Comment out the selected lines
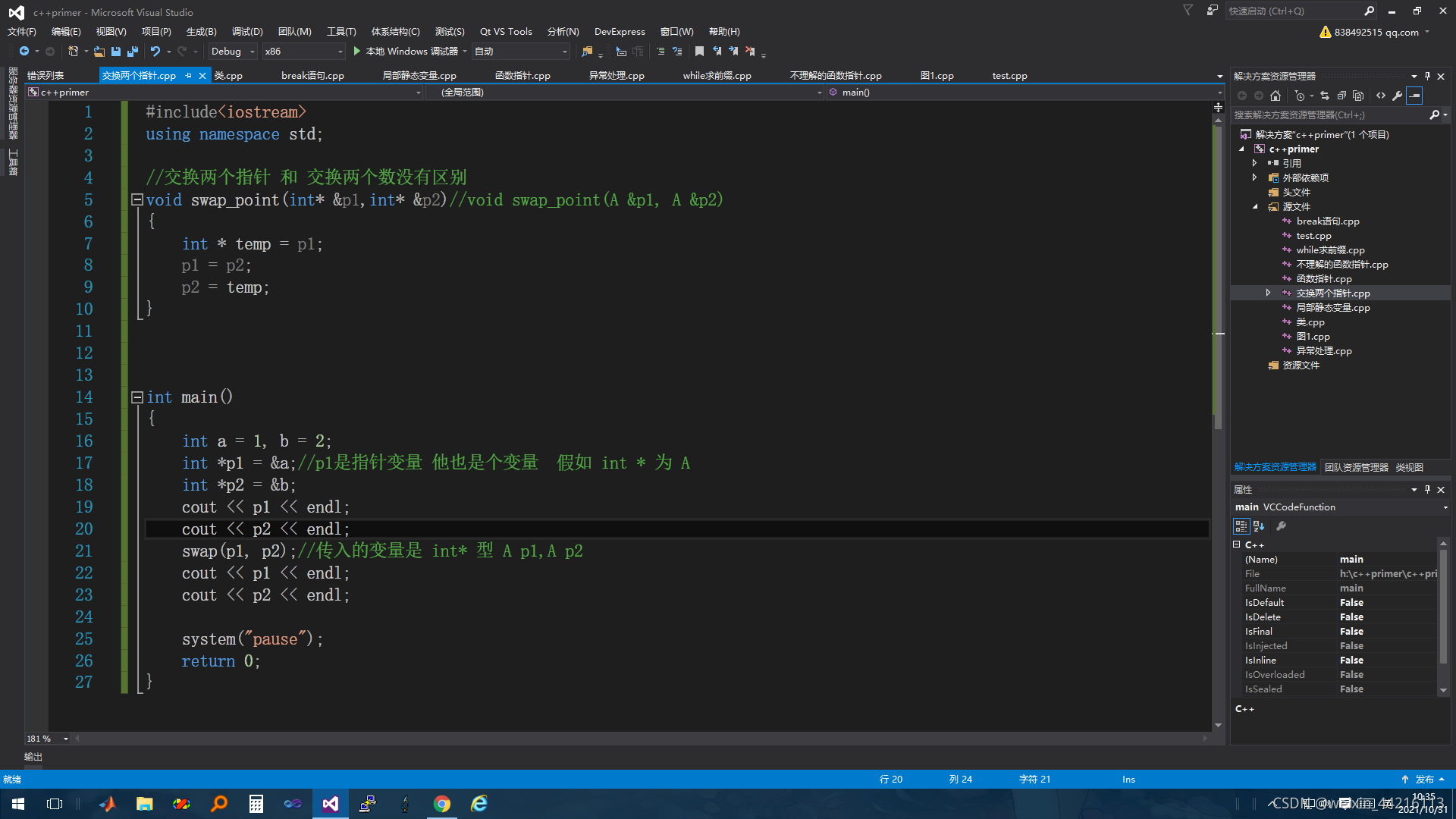 point(661,51)
